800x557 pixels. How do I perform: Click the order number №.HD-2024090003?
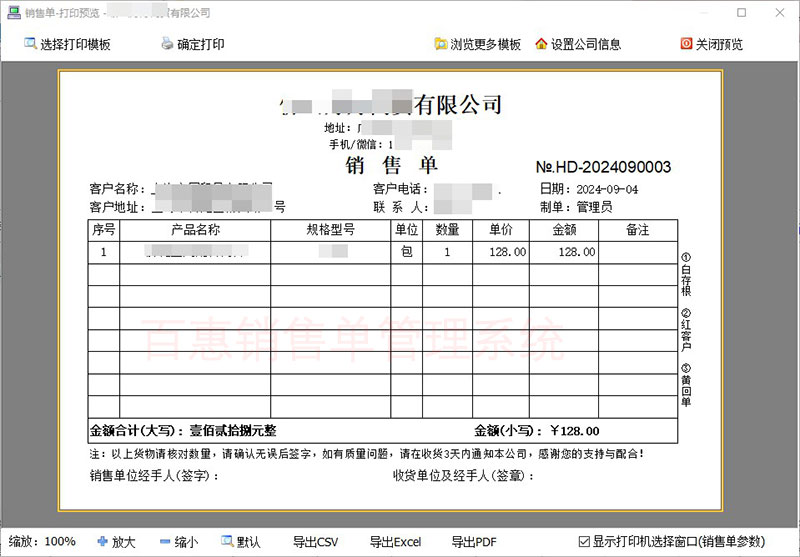(x=603, y=167)
